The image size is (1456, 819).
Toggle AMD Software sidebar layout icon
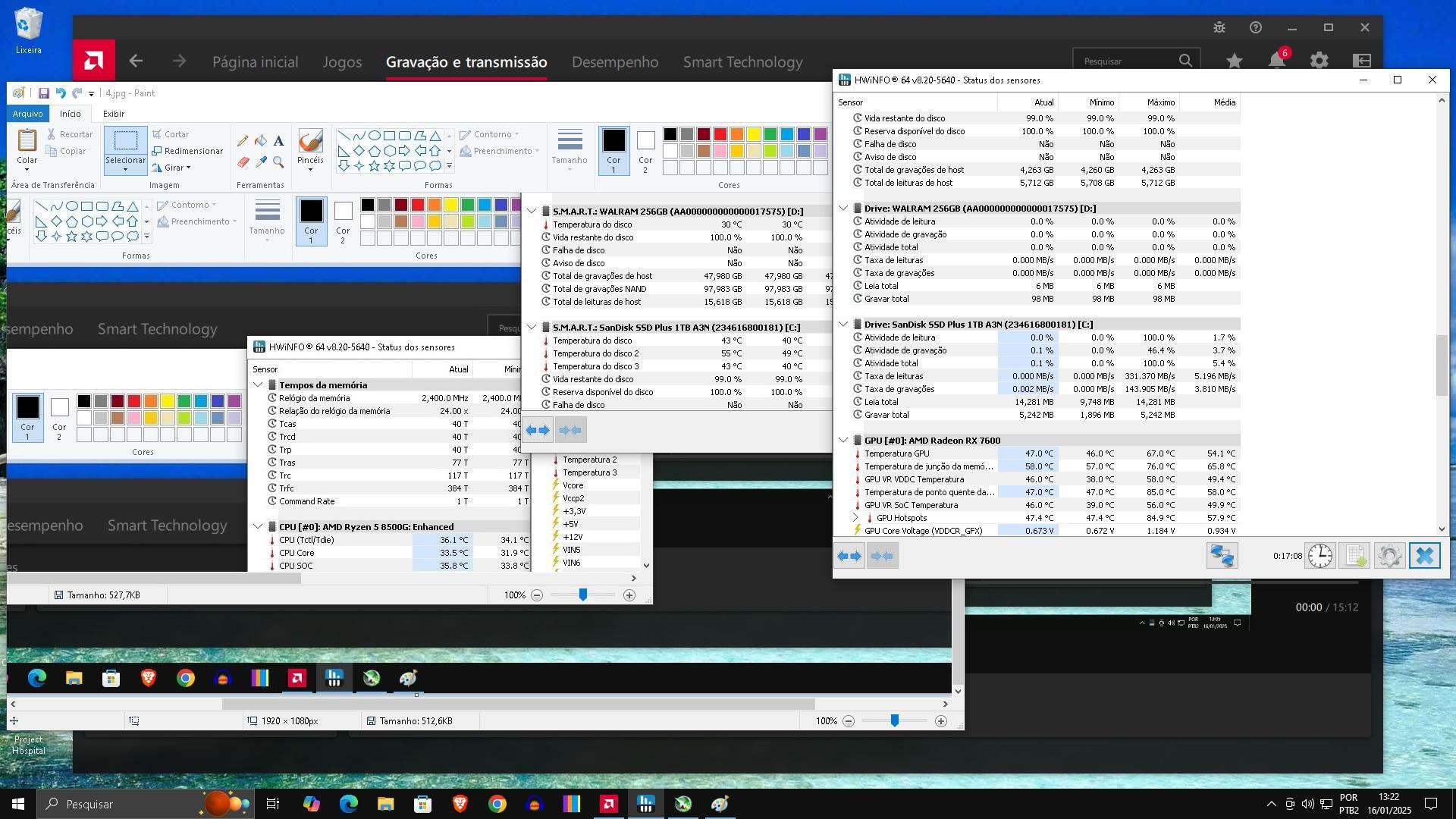click(1362, 61)
